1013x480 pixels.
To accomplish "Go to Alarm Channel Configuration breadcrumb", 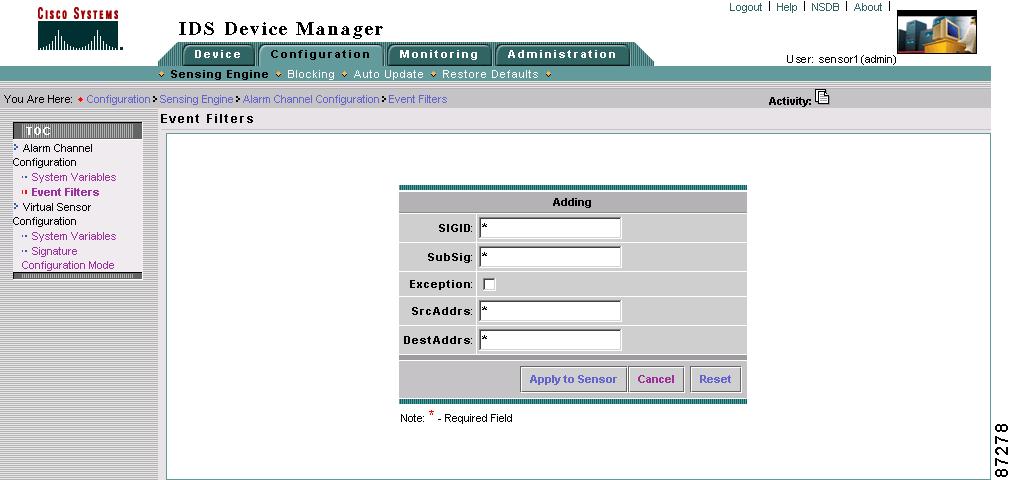I will coord(311,99).
